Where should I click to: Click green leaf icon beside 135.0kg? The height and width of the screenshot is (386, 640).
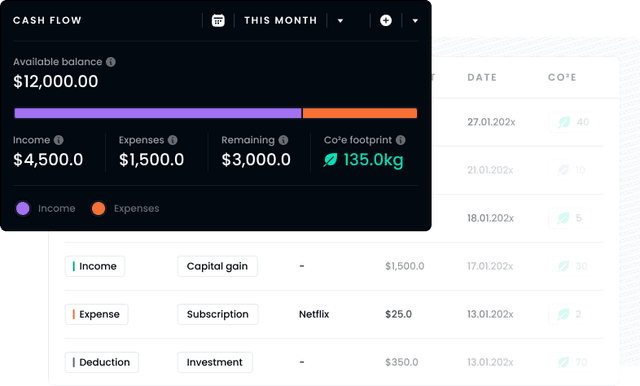tap(330, 160)
